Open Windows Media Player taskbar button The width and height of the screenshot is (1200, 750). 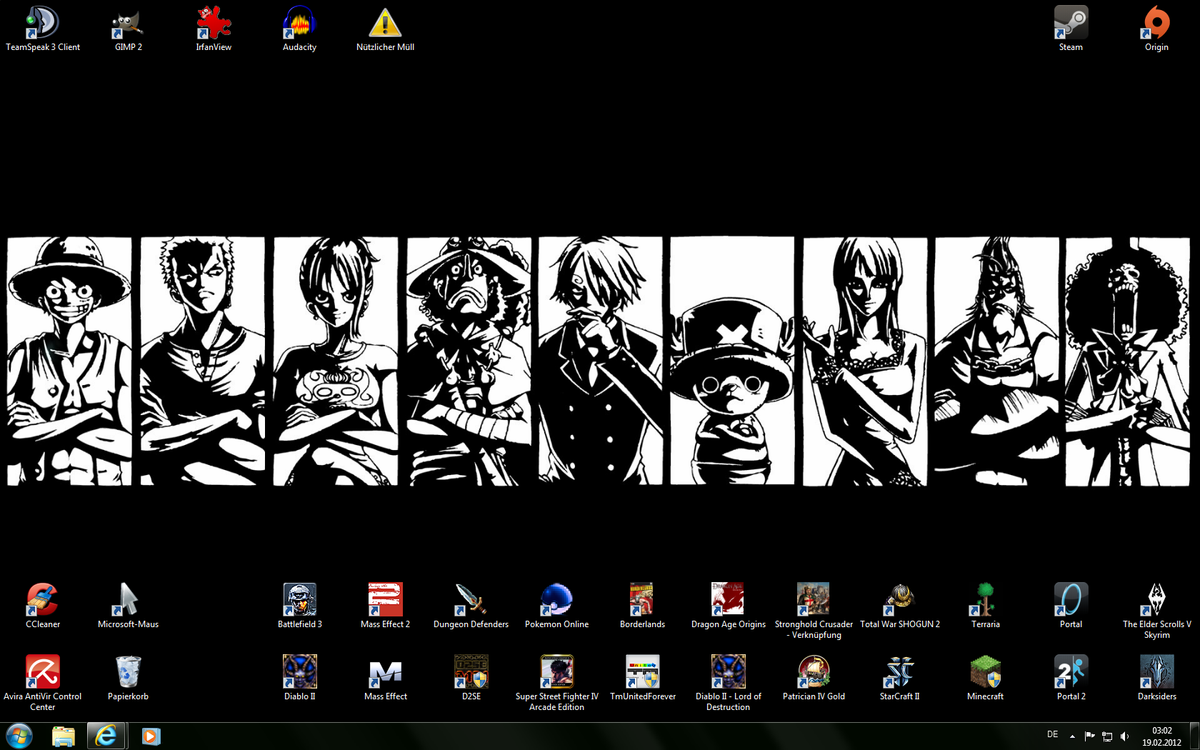coord(151,736)
